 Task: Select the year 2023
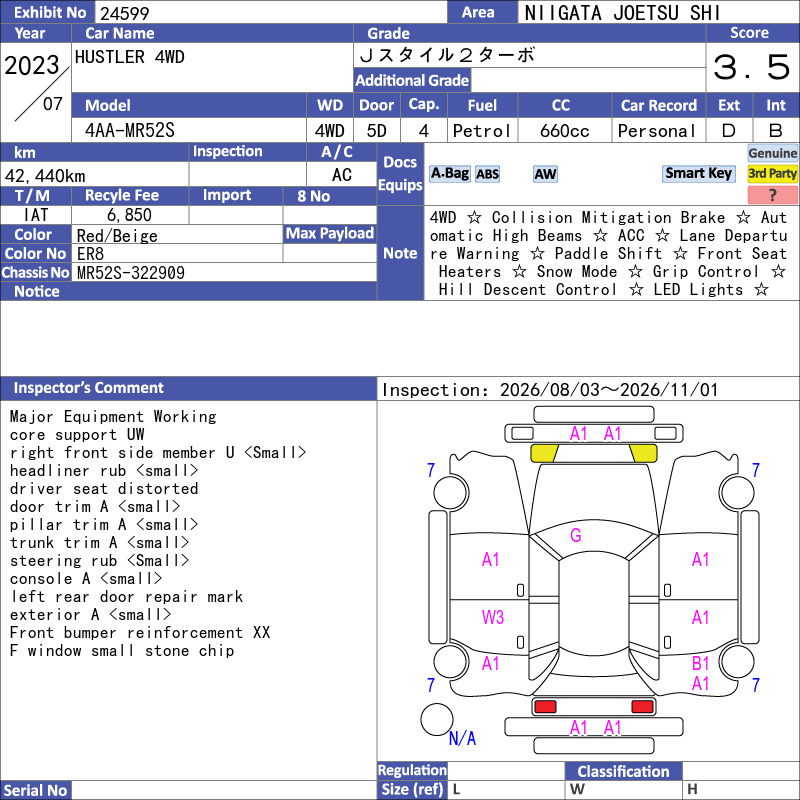tap(32, 66)
